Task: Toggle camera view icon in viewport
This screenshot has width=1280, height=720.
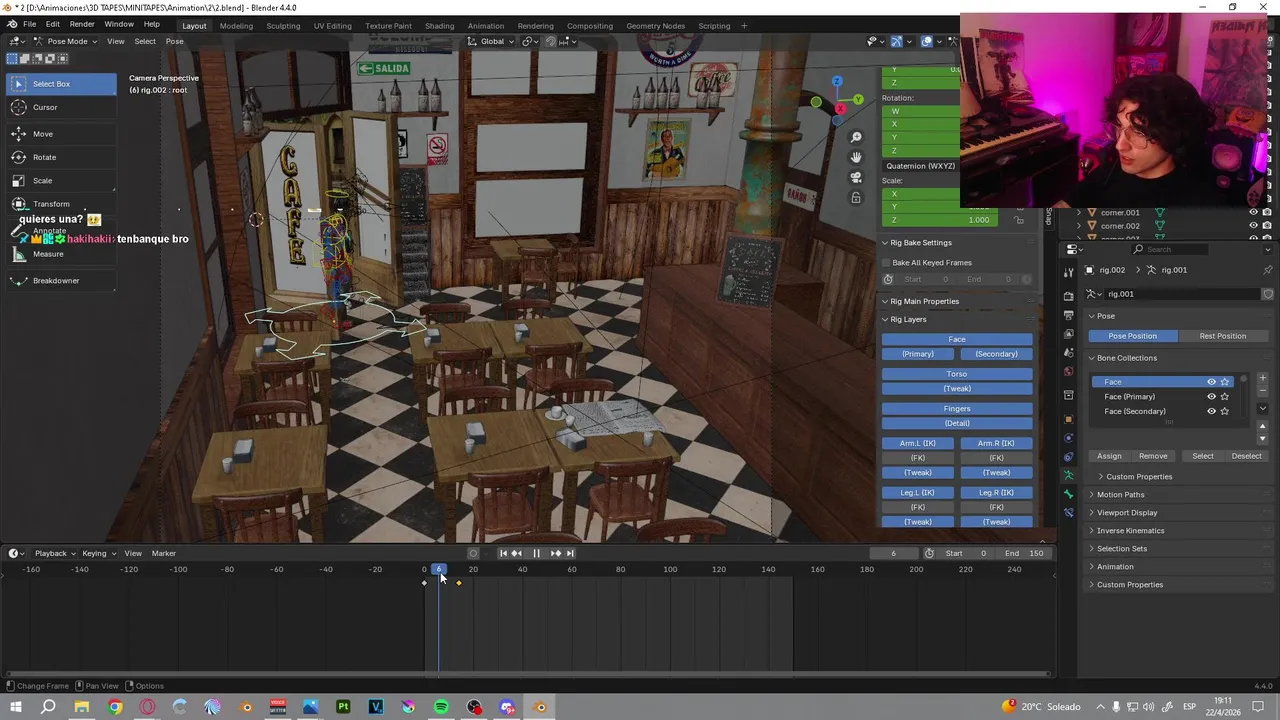Action: tap(856, 178)
